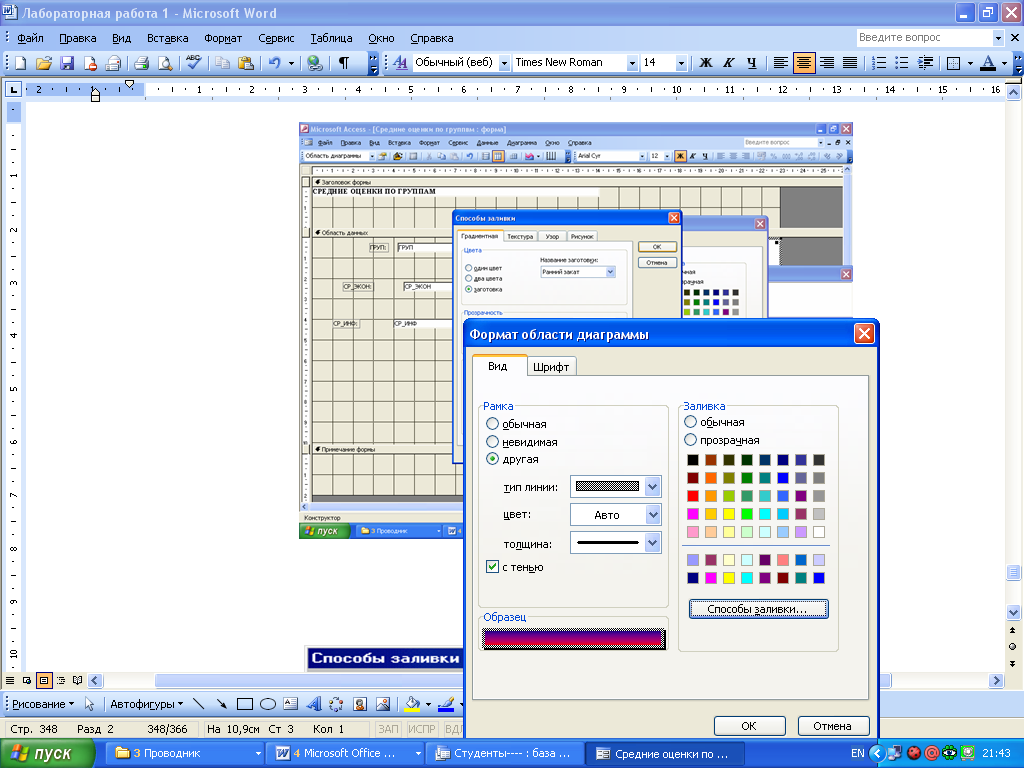The height and width of the screenshot is (768, 1024).
Task: Print the document from the toolbar
Action: point(141,63)
